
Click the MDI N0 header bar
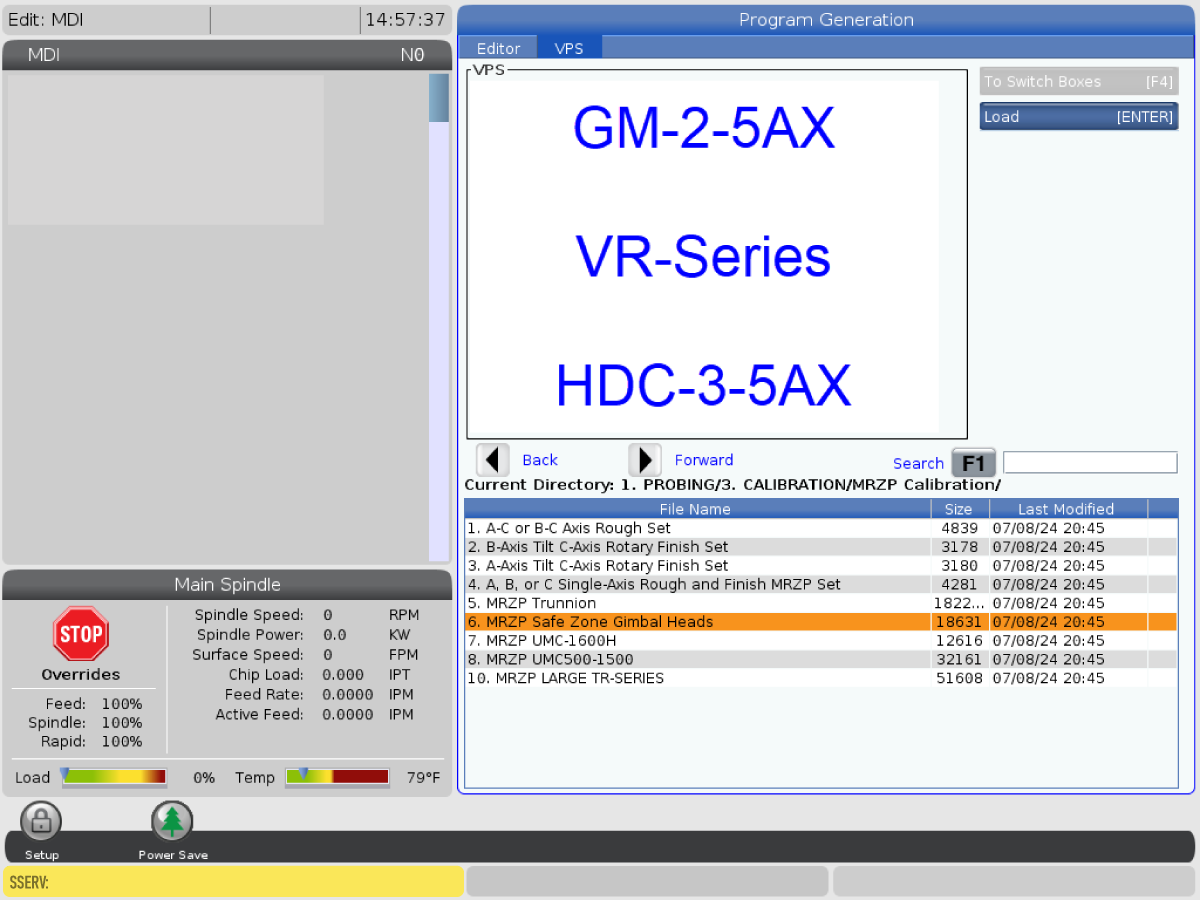coord(227,55)
